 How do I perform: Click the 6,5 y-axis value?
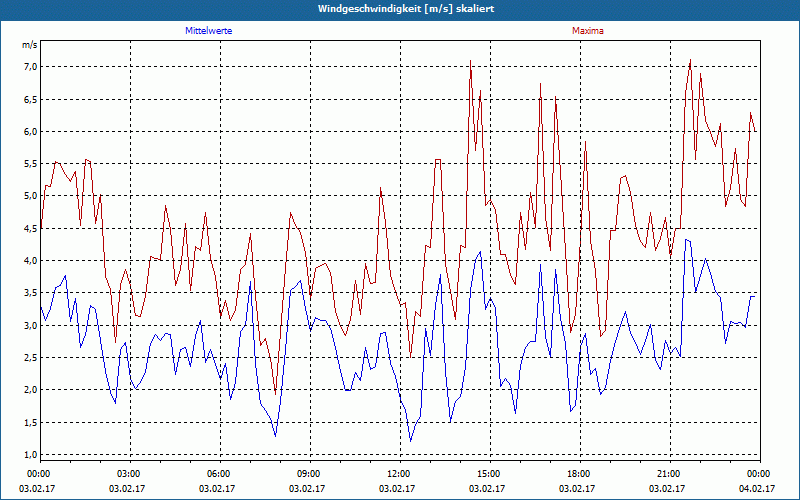click(31, 99)
